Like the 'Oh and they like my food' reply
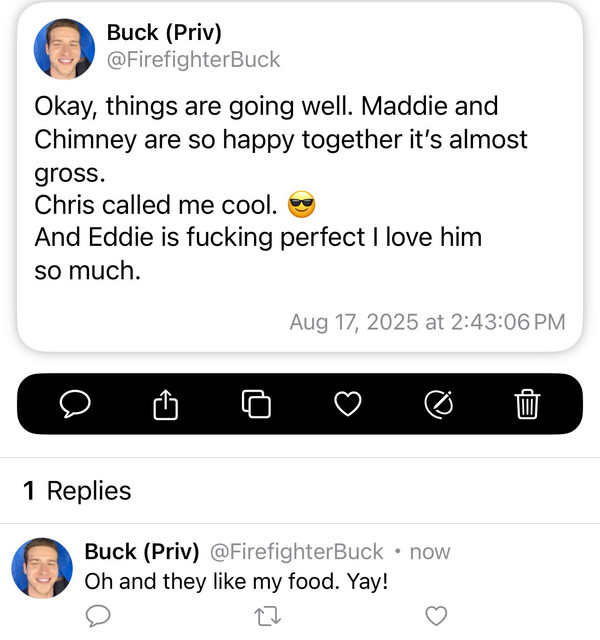 click(x=436, y=616)
